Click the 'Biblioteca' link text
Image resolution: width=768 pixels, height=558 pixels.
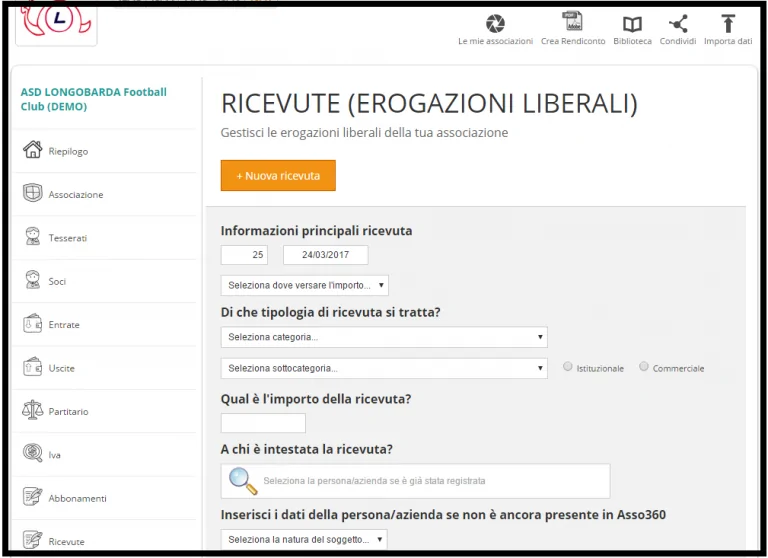click(632, 41)
